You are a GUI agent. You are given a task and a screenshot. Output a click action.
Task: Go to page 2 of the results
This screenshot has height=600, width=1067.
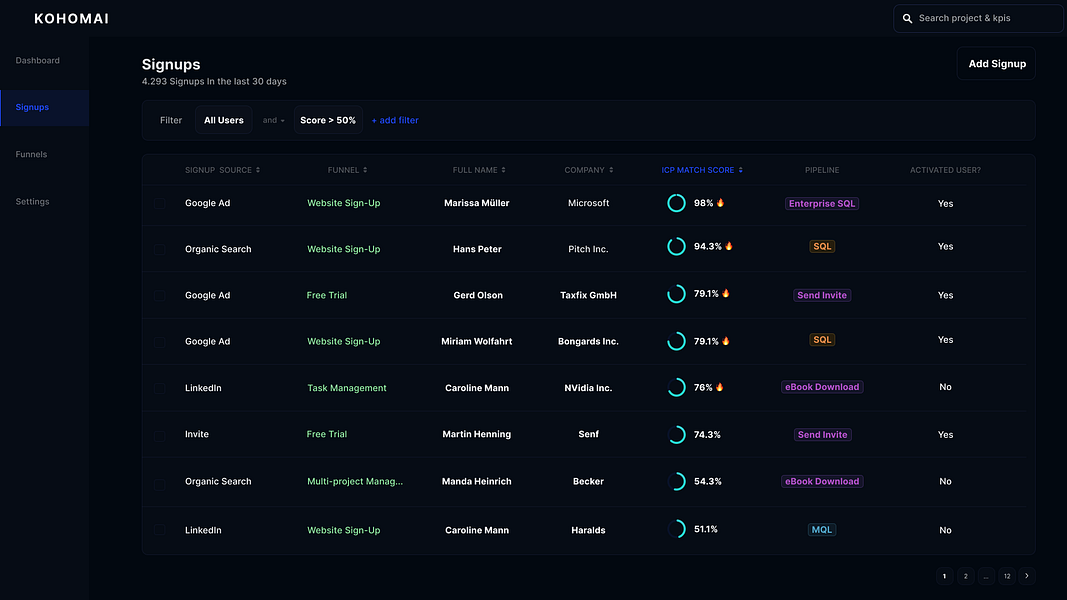coord(965,576)
